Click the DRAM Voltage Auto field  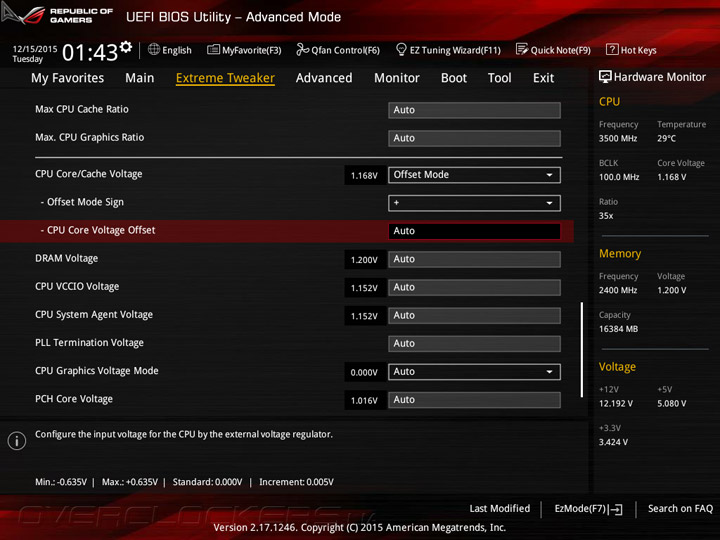click(x=474, y=259)
